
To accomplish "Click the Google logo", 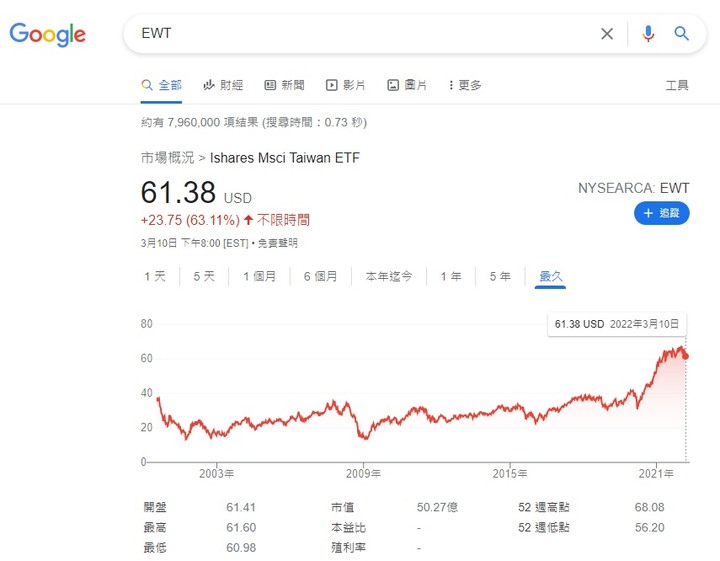I will [x=48, y=34].
